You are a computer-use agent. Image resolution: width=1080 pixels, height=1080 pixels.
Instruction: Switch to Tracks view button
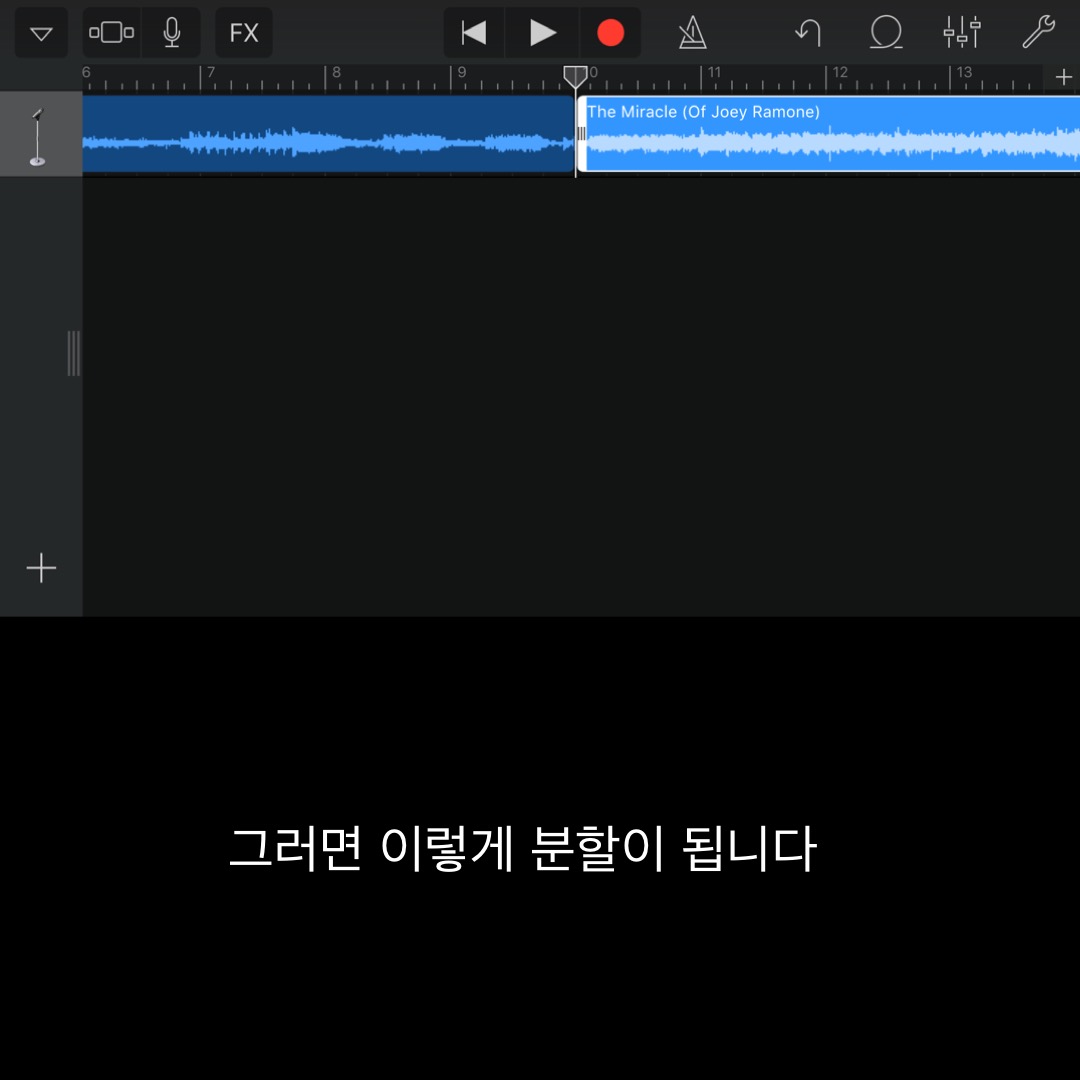point(112,33)
